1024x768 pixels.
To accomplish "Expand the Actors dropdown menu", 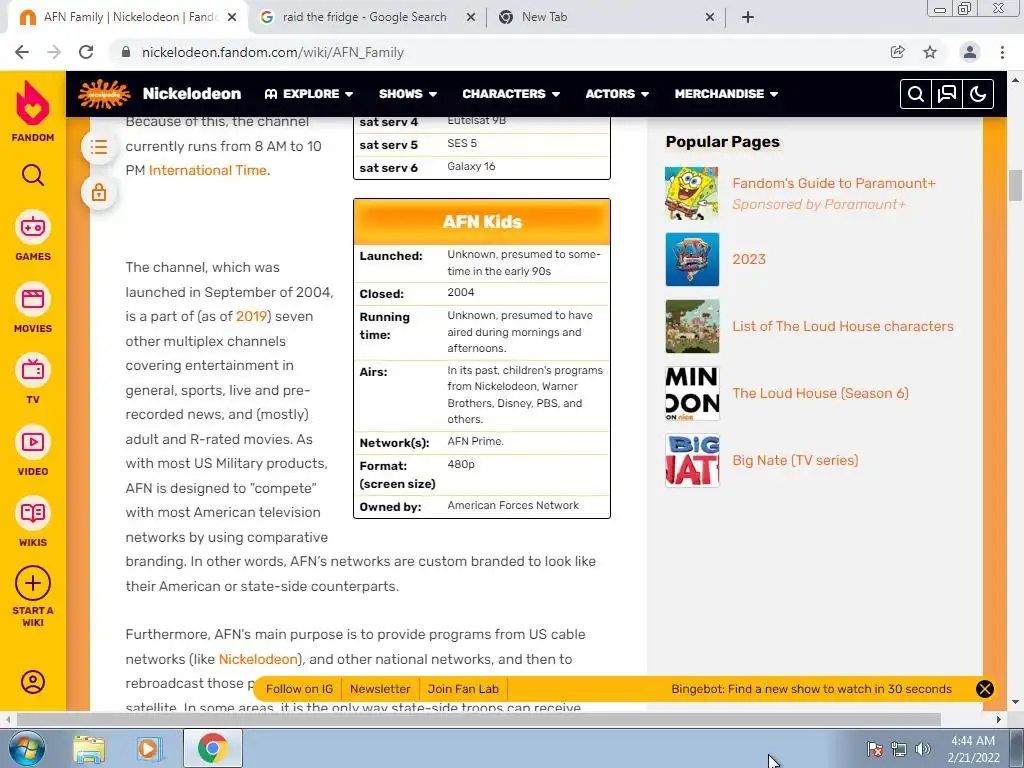I will 617,94.
